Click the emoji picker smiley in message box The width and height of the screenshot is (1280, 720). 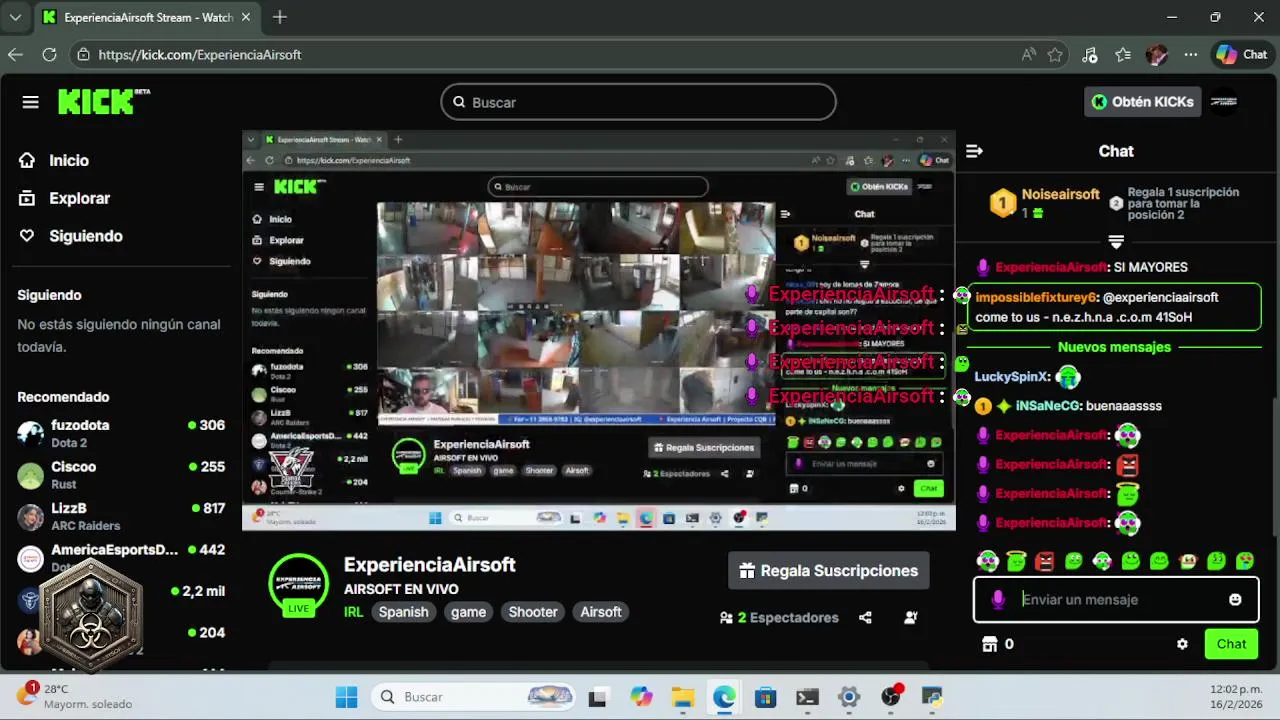point(1235,599)
